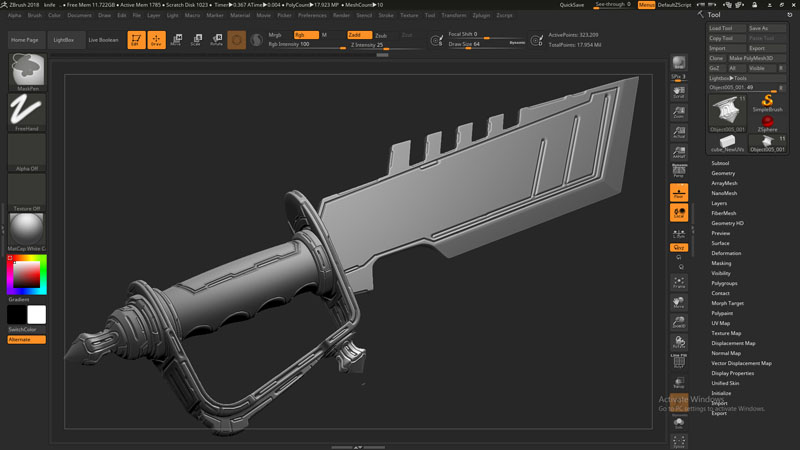
Task: Choose the Scale transform tool
Action: point(195,40)
